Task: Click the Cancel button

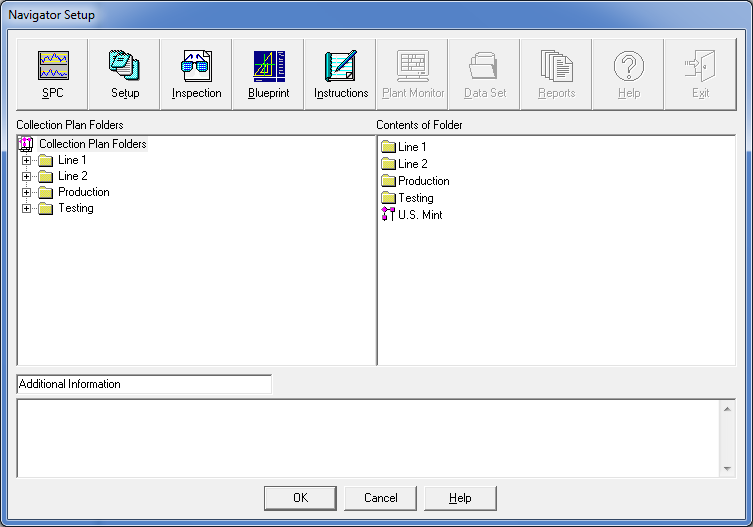Action: [x=380, y=498]
